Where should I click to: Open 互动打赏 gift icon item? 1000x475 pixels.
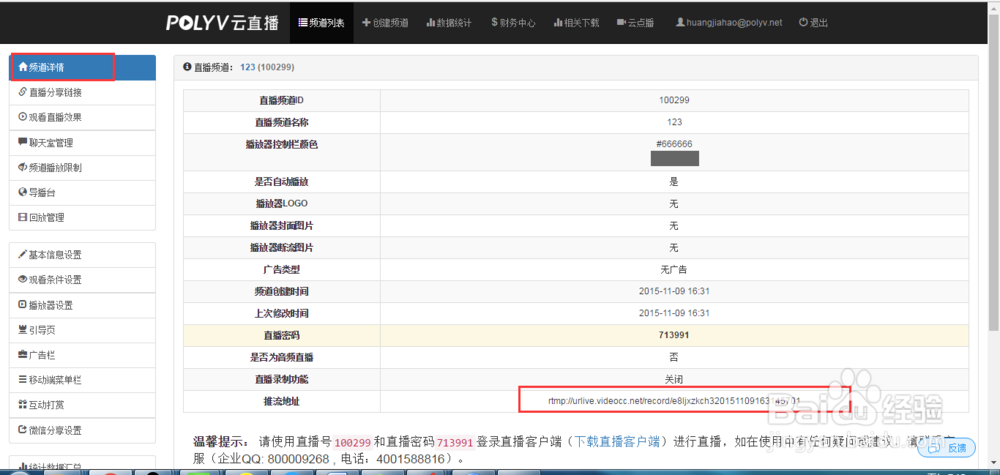pyautogui.click(x=82, y=406)
